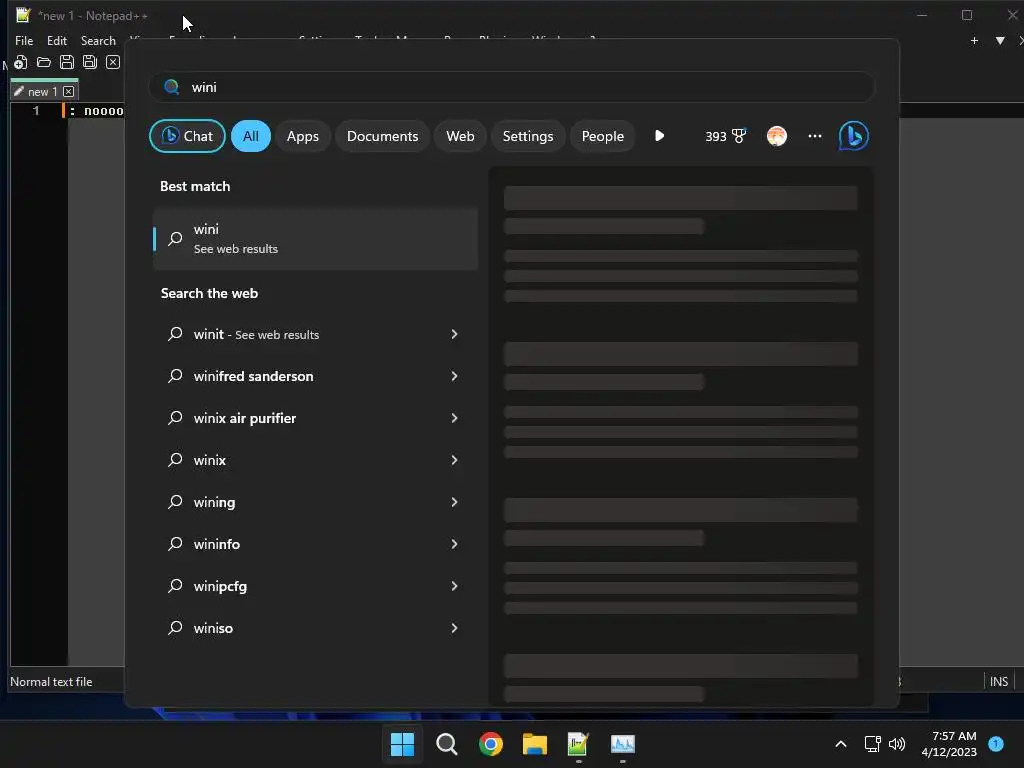Switch to Web filter tab
Image resolution: width=1024 pixels, height=768 pixels.
coord(460,136)
